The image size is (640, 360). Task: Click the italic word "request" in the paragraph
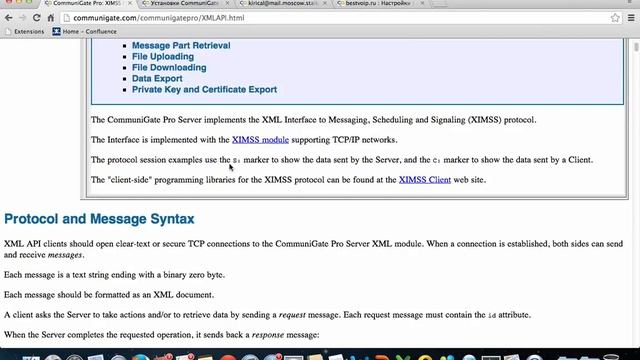[292, 315]
